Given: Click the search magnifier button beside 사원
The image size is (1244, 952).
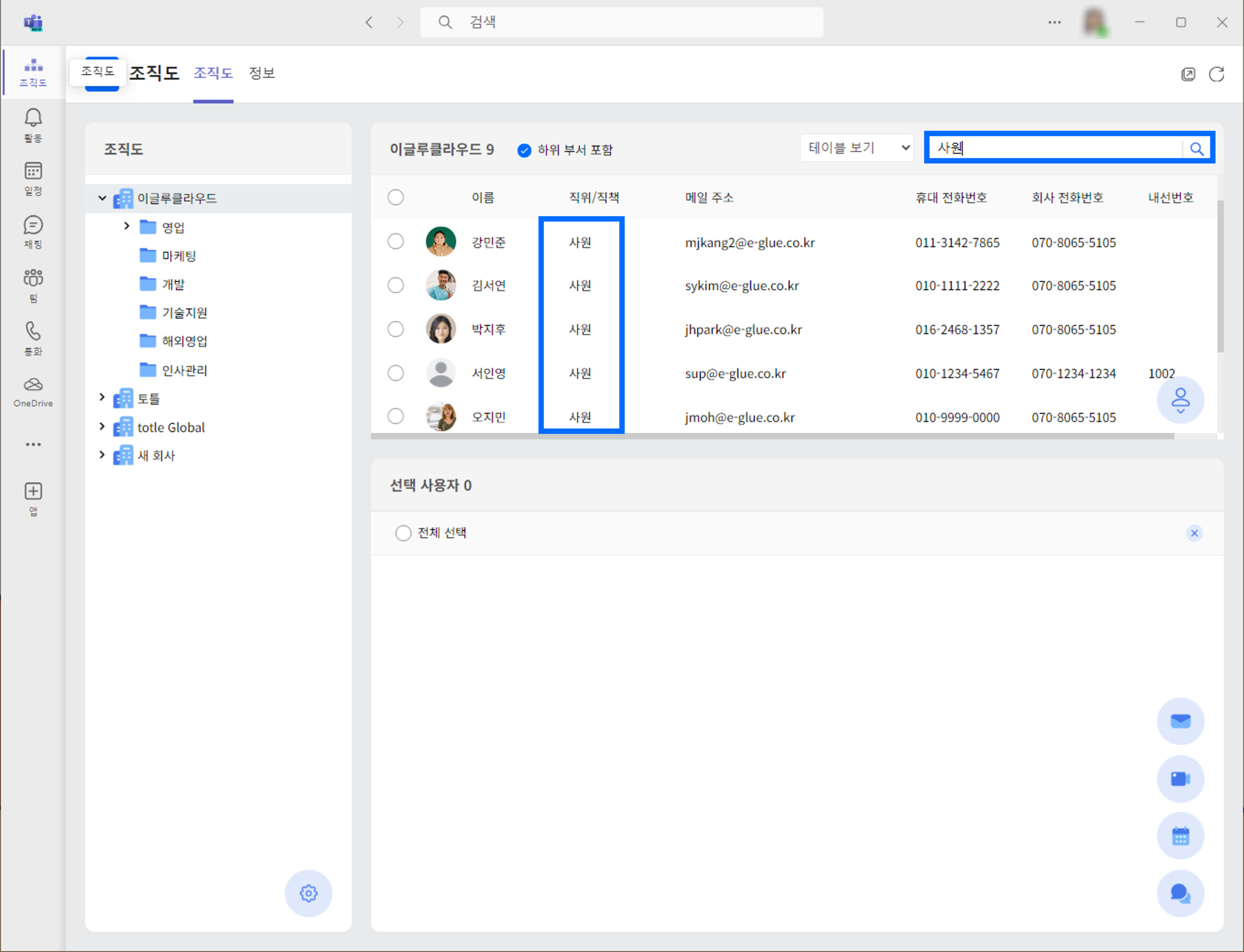Looking at the screenshot, I should click(x=1196, y=148).
